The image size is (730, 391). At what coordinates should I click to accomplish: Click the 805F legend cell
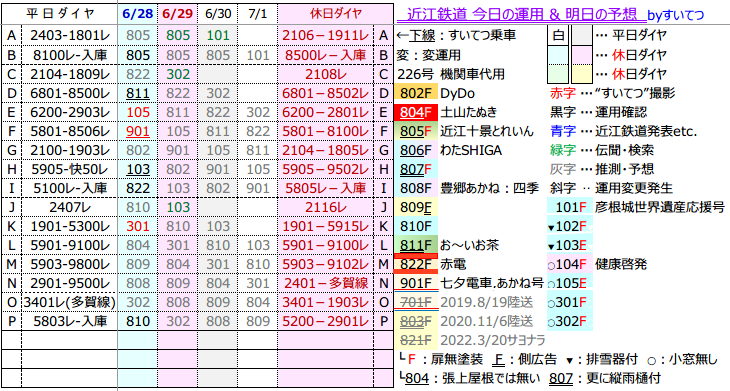(416, 131)
